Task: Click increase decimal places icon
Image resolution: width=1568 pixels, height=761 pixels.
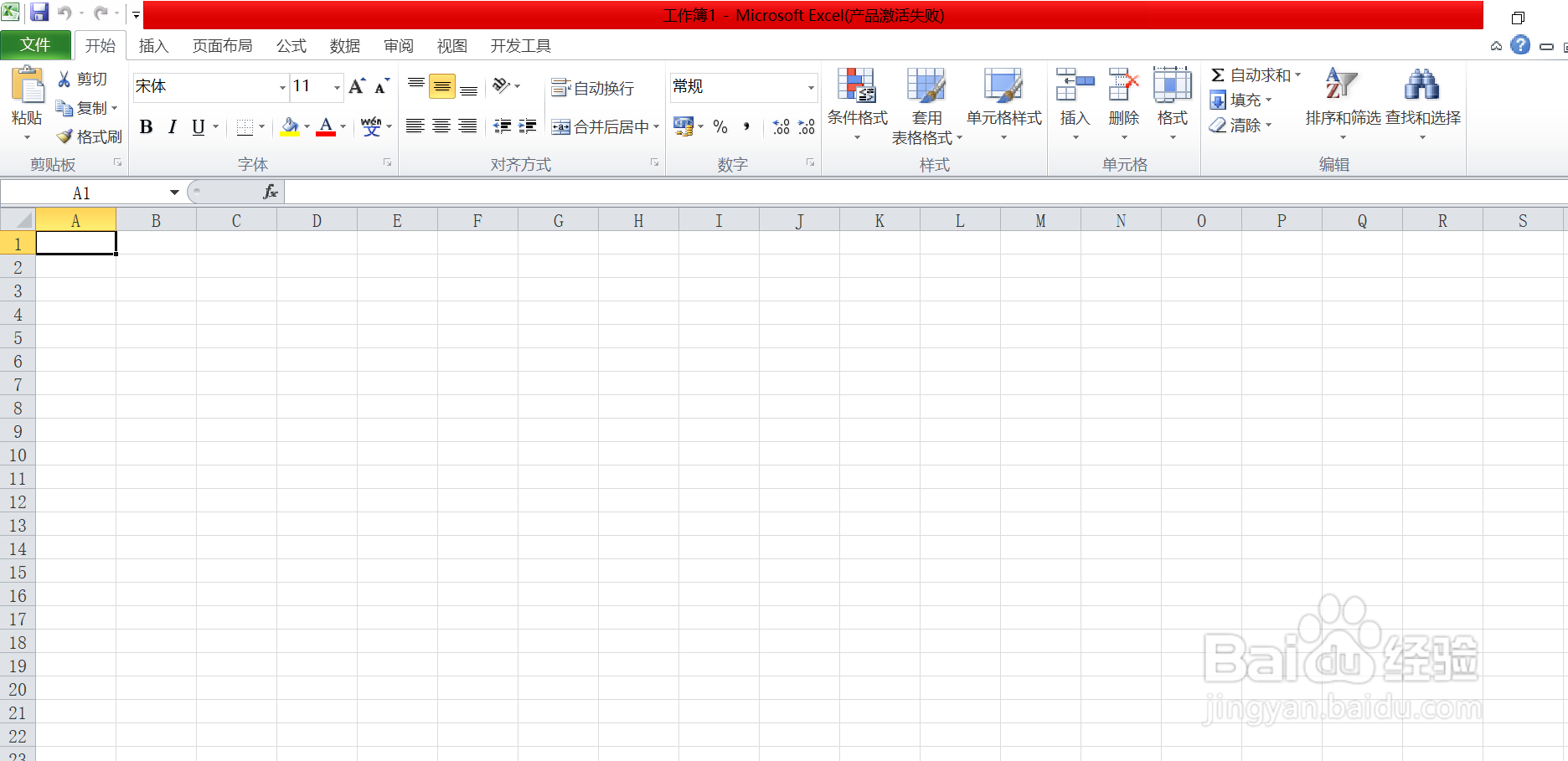Action: 781,126
